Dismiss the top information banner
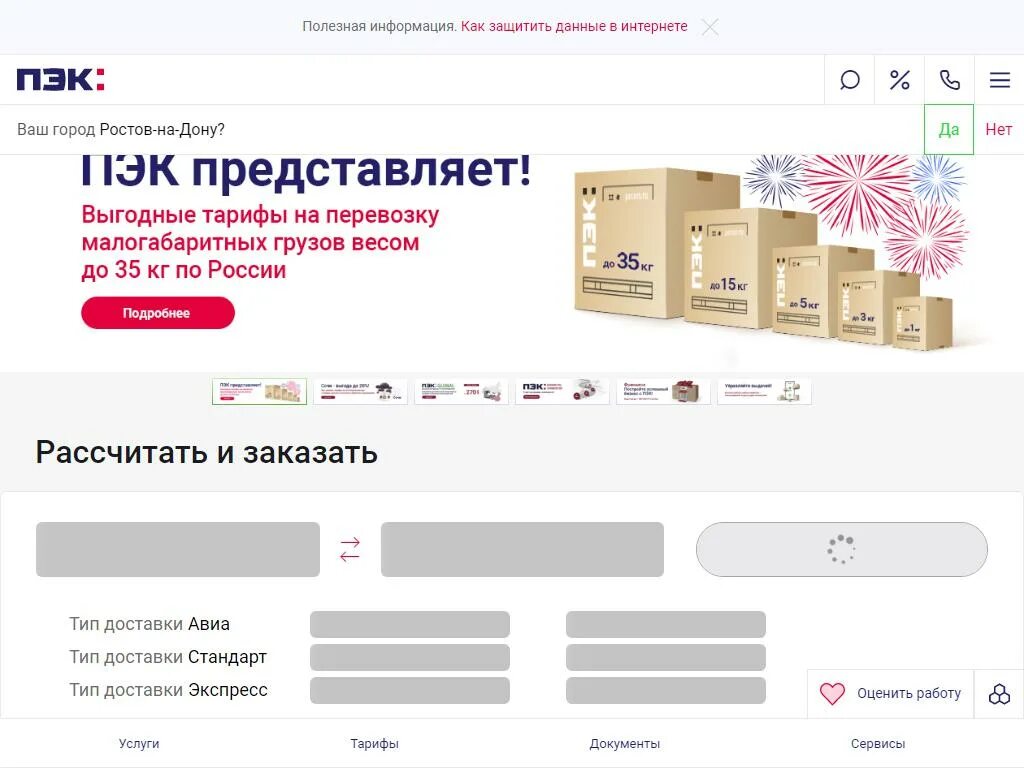 [x=710, y=27]
